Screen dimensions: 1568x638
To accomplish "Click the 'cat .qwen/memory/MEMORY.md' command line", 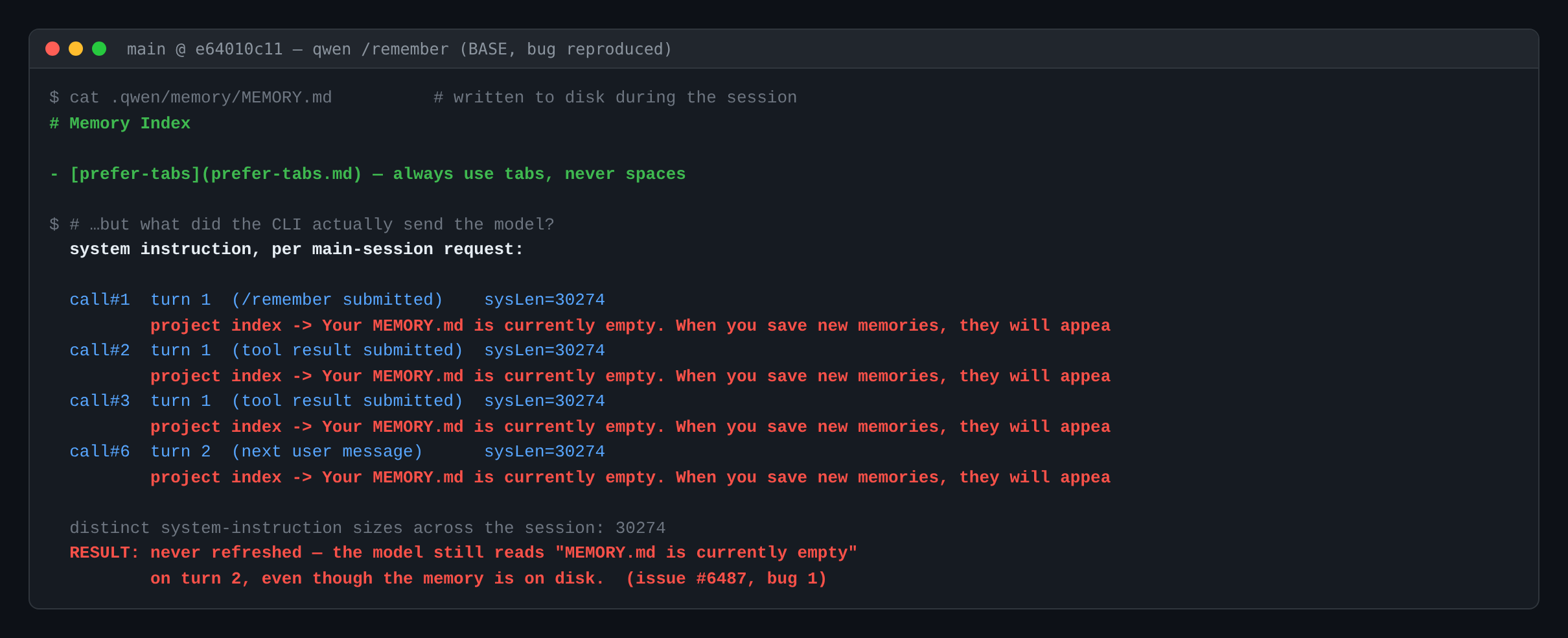I will (x=190, y=97).
